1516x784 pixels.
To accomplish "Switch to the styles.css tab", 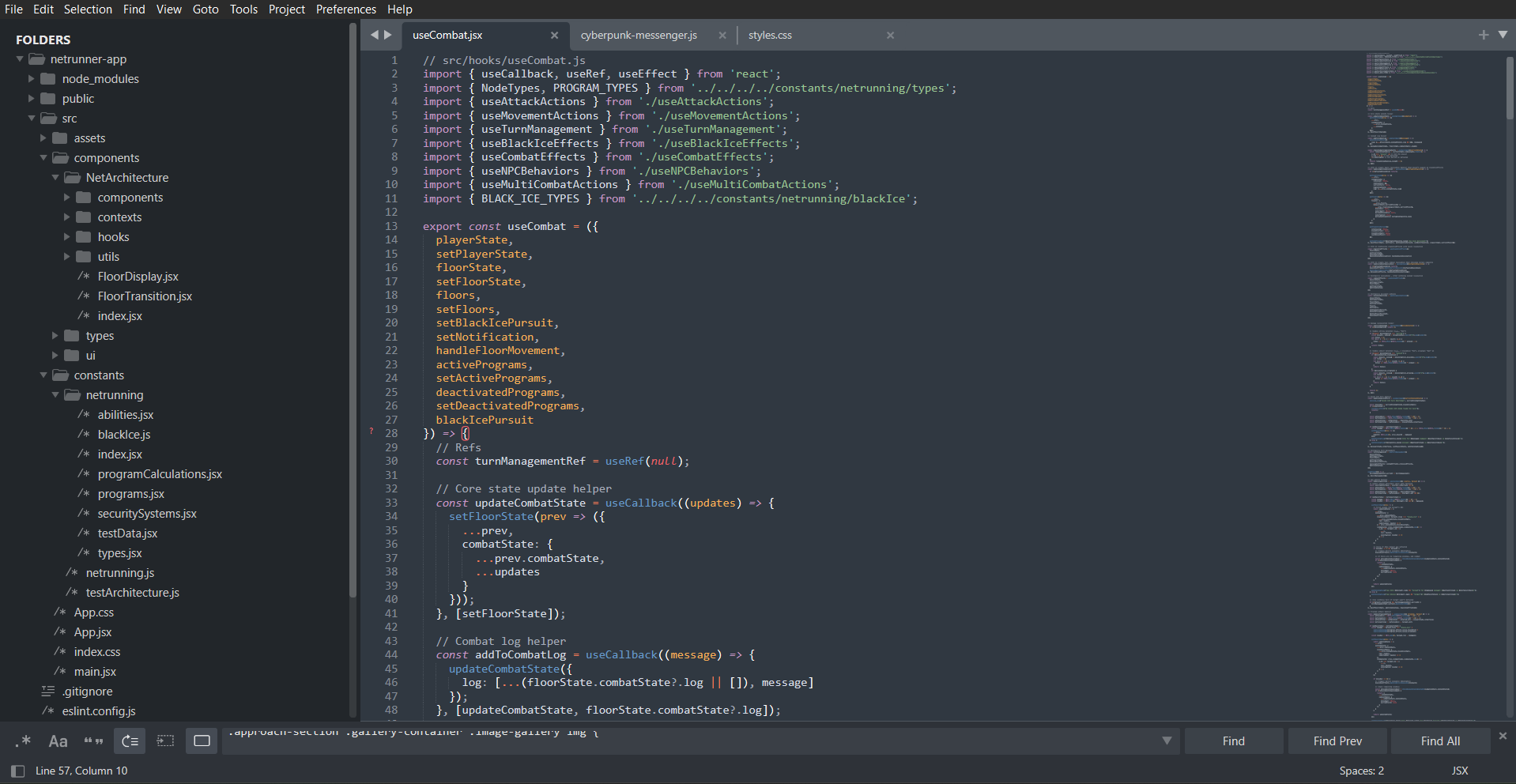I will click(770, 36).
